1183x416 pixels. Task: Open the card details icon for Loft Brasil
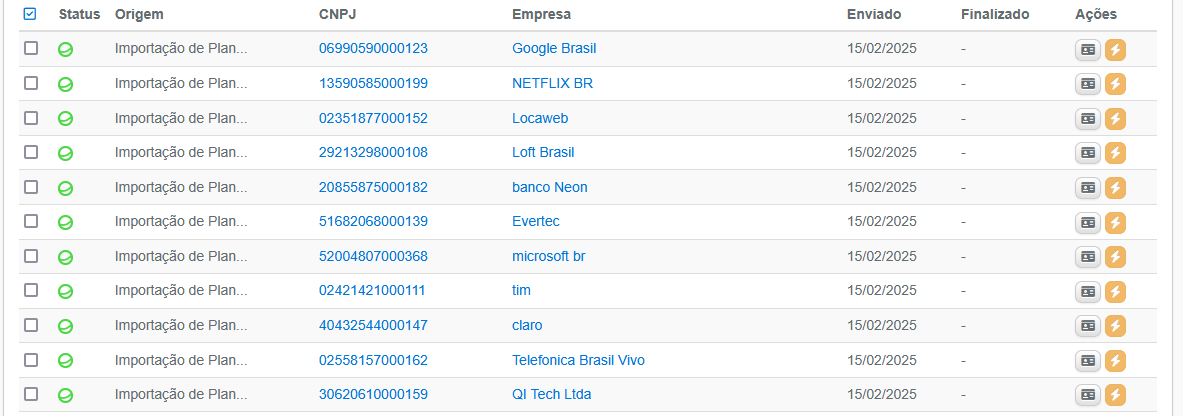point(1087,153)
